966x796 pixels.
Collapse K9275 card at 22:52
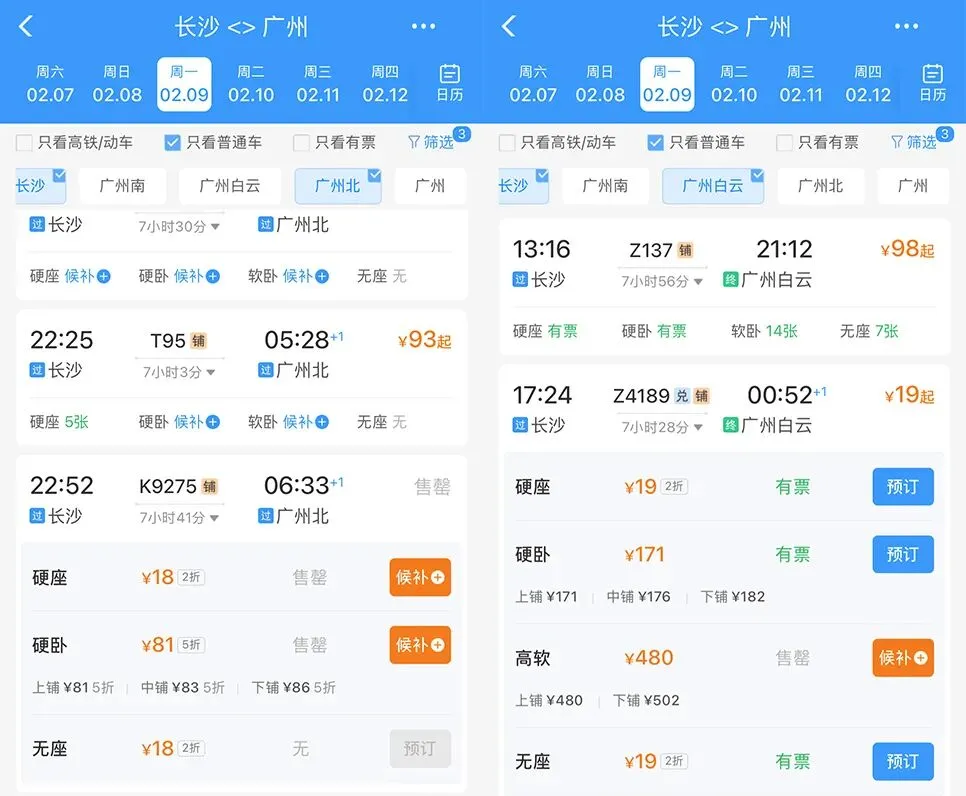242,500
